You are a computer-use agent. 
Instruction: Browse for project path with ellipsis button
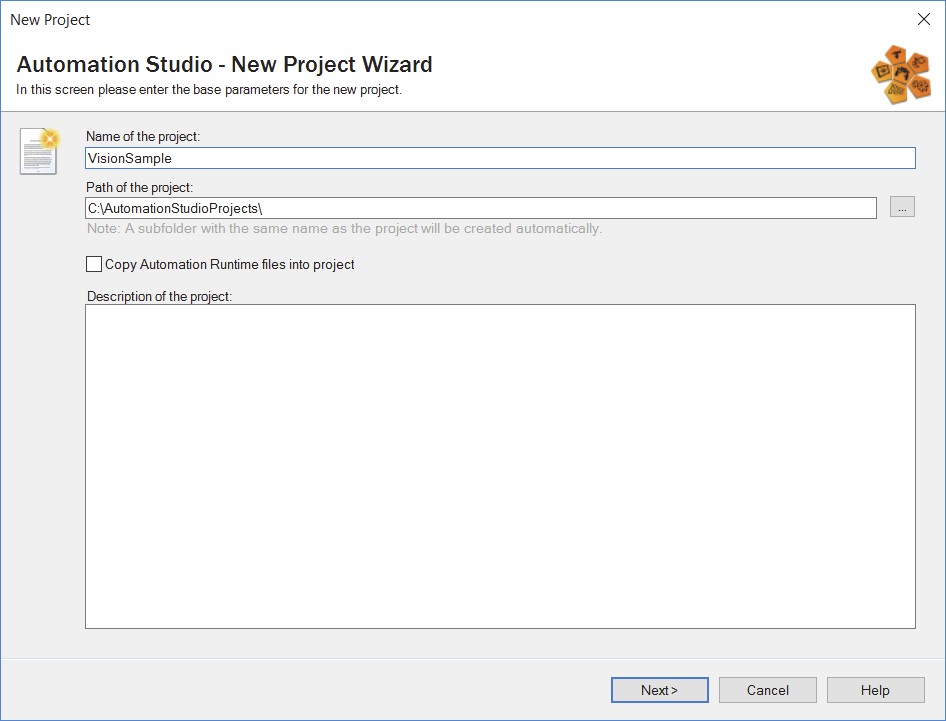coord(902,207)
